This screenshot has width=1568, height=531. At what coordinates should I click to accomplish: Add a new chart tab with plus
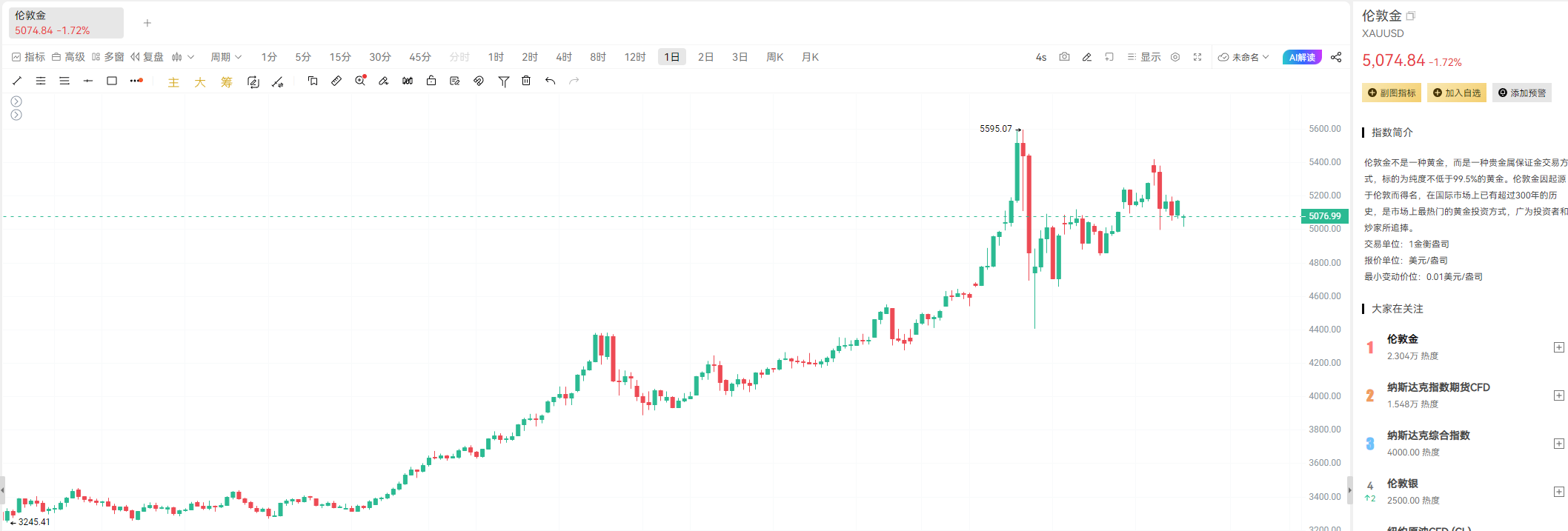147,23
